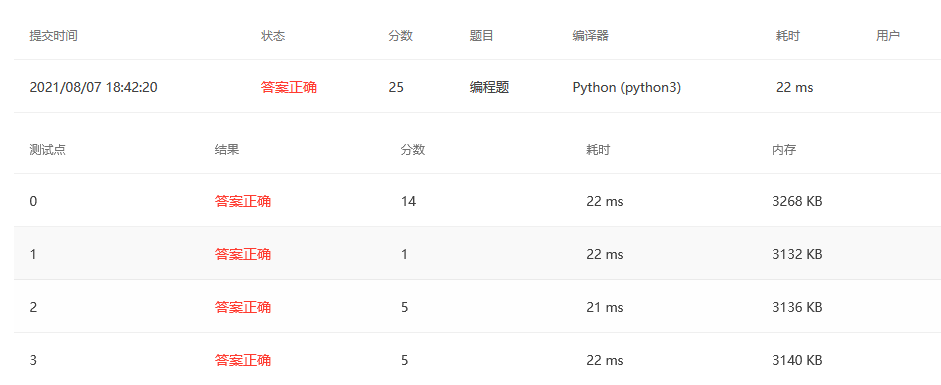The height and width of the screenshot is (385, 941).
Task: Select test point 0
Action: [33, 201]
